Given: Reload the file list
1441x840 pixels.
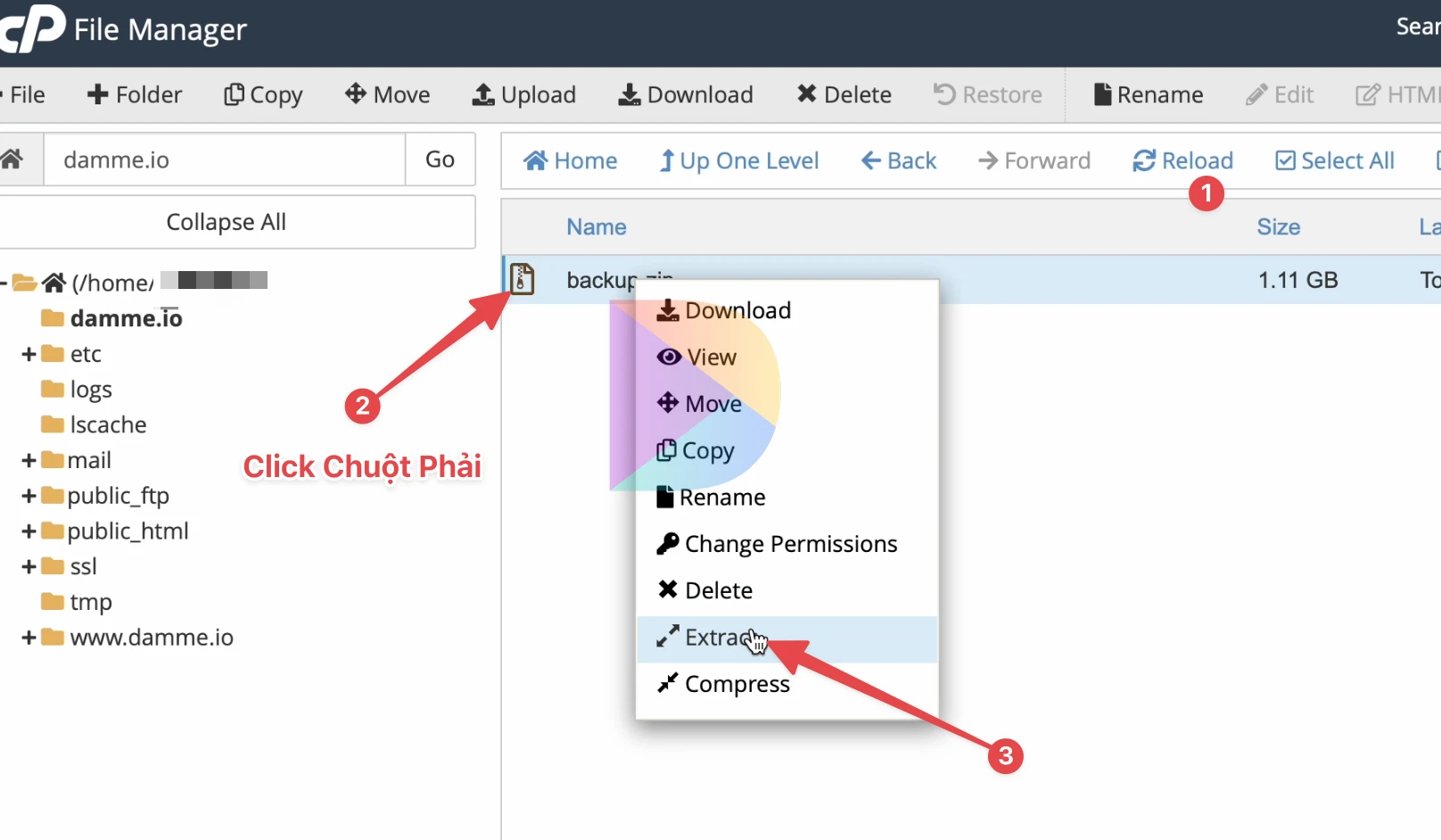Looking at the screenshot, I should 1183,161.
